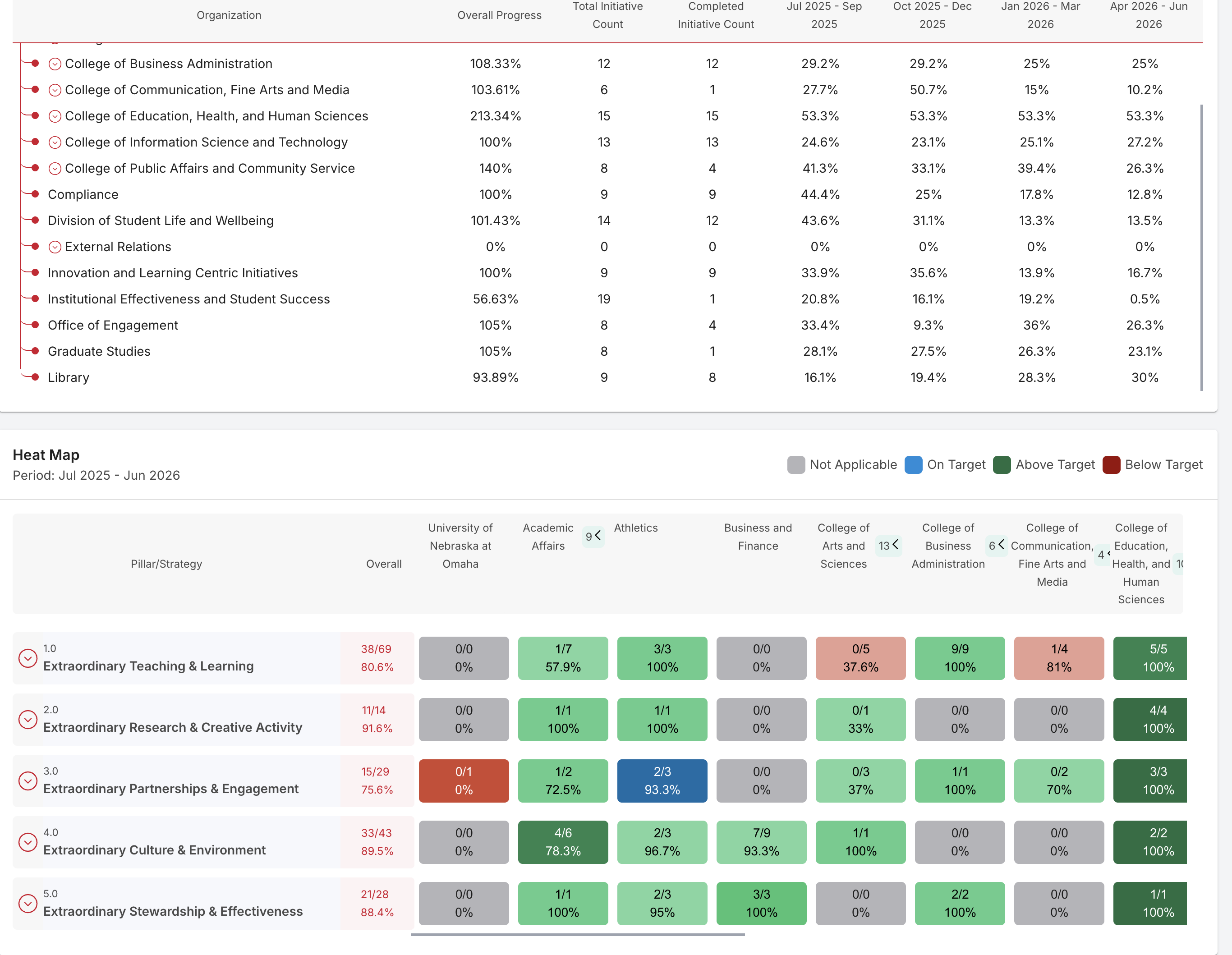This screenshot has height=955, width=1232.
Task: Select the Library row
Action: [x=608, y=377]
